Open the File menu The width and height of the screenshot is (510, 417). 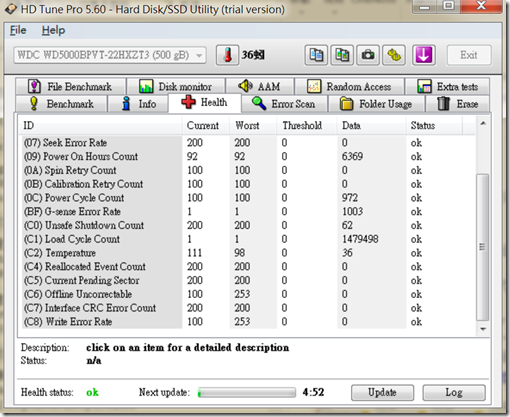[x=18, y=30]
